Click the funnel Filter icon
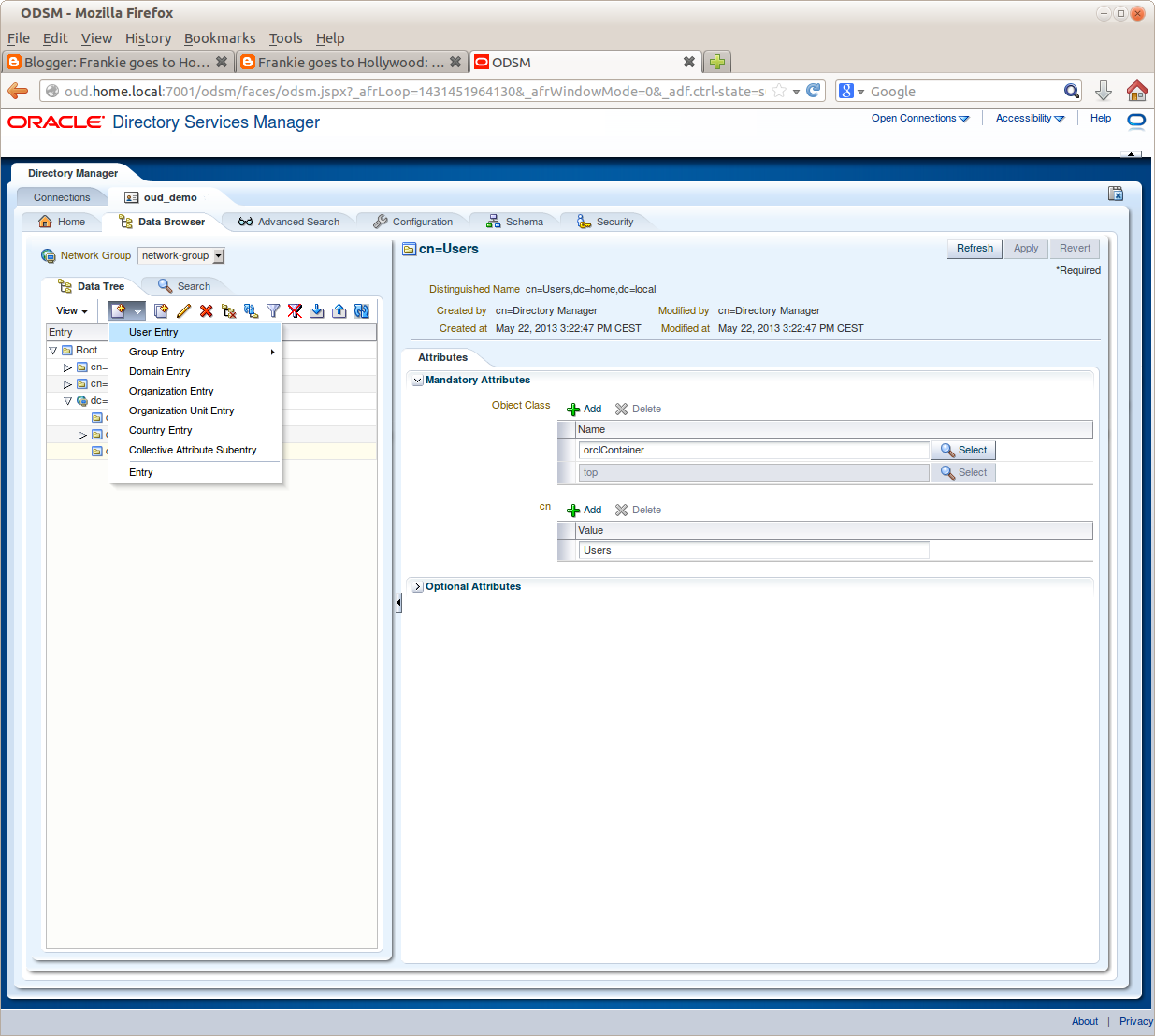Viewport: 1155px width, 1036px height. coord(273,311)
